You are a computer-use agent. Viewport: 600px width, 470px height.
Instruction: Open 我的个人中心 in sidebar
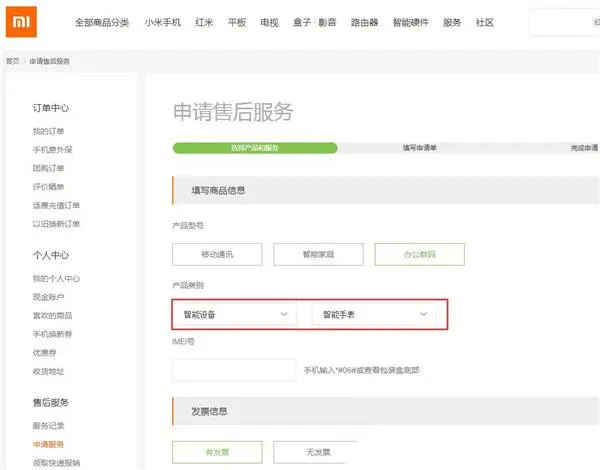[x=56, y=279]
